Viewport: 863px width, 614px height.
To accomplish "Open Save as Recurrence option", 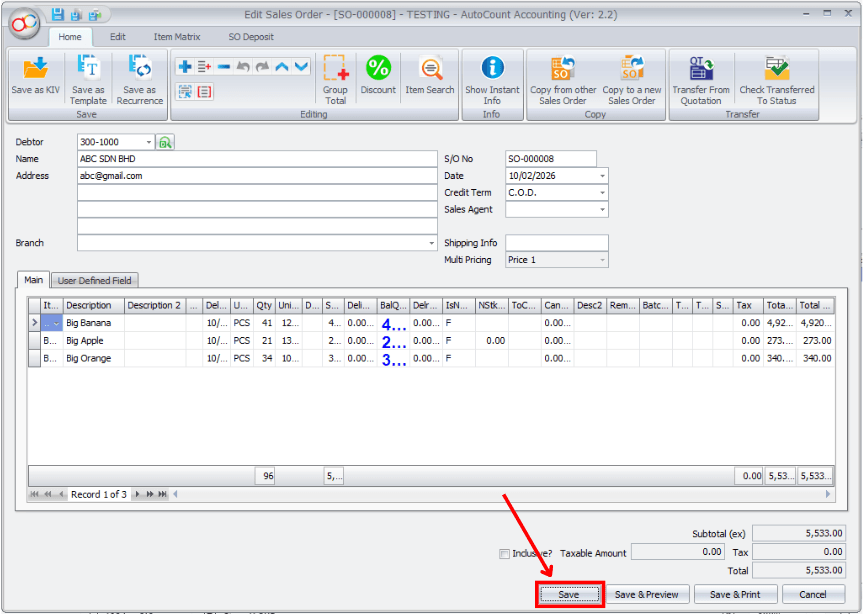I will coord(139,70).
